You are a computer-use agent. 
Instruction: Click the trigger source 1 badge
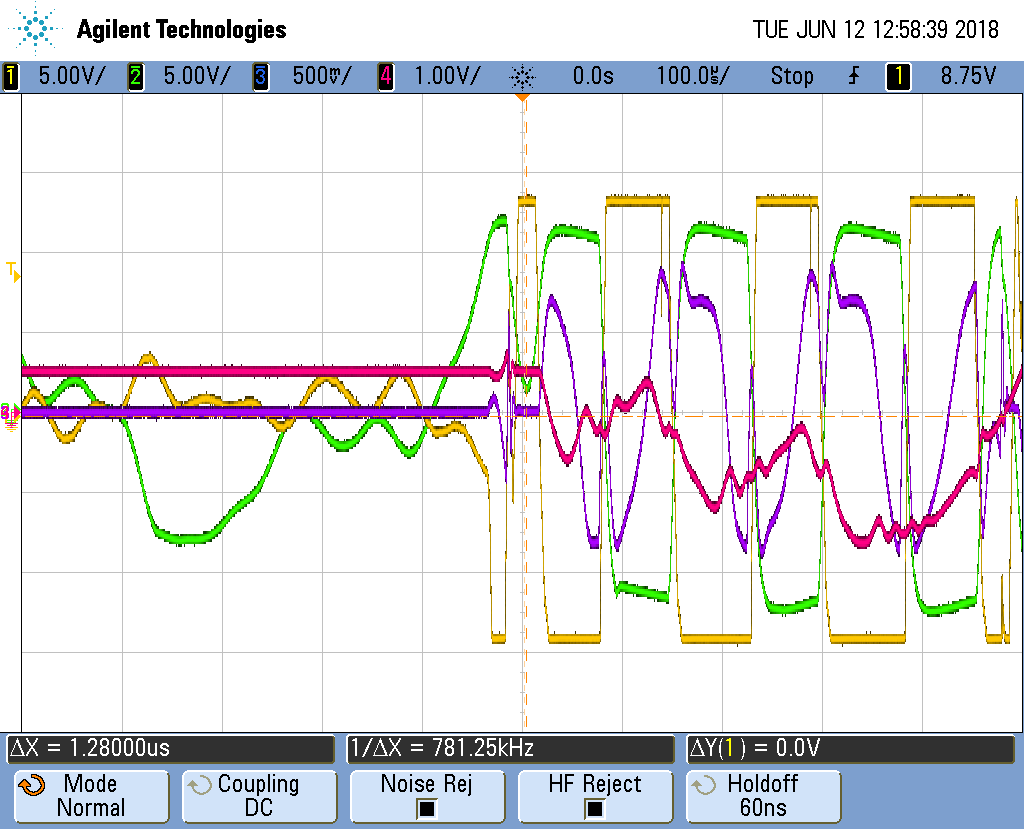(898, 76)
